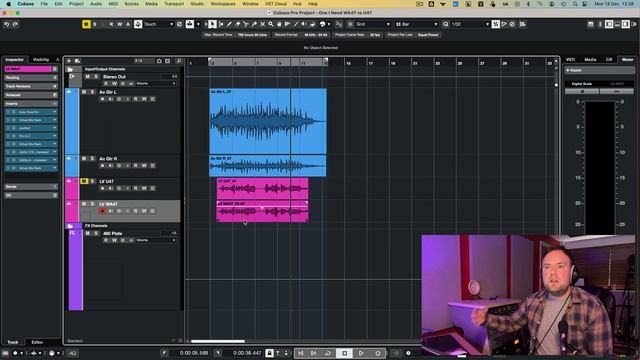640x360 pixels.
Task: Solo the 480 Plate FX track
Action: (x=96, y=233)
